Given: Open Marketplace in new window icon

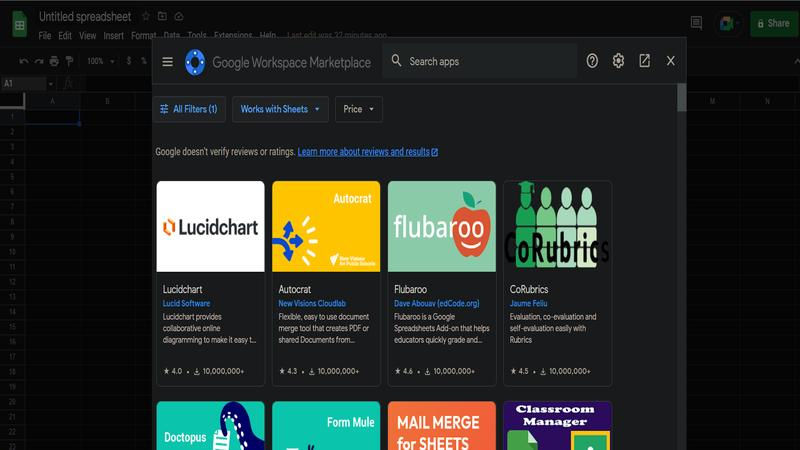Looking at the screenshot, I should [x=644, y=61].
